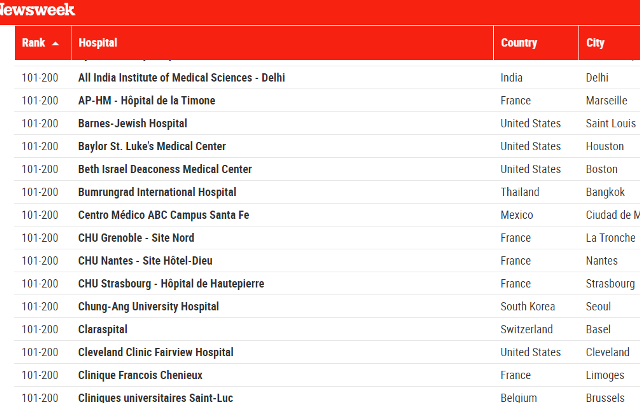The height and width of the screenshot is (403, 640).
Task: Click Centro Médico ABC Campus Santa Fe
Action: pyautogui.click(x=163, y=215)
